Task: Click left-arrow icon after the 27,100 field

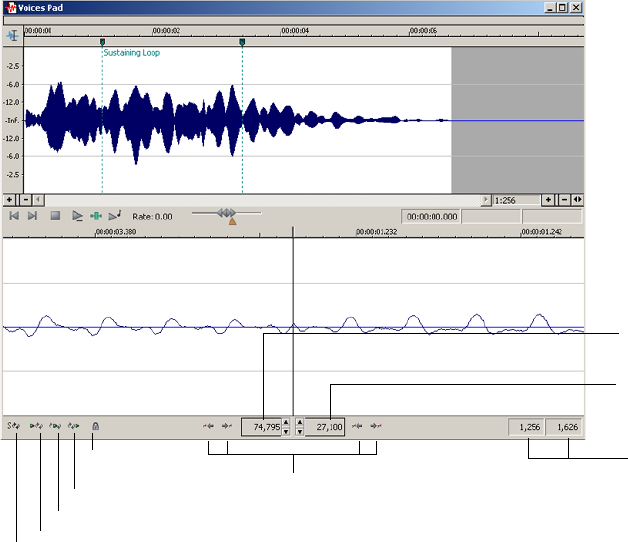Action: coord(357,426)
